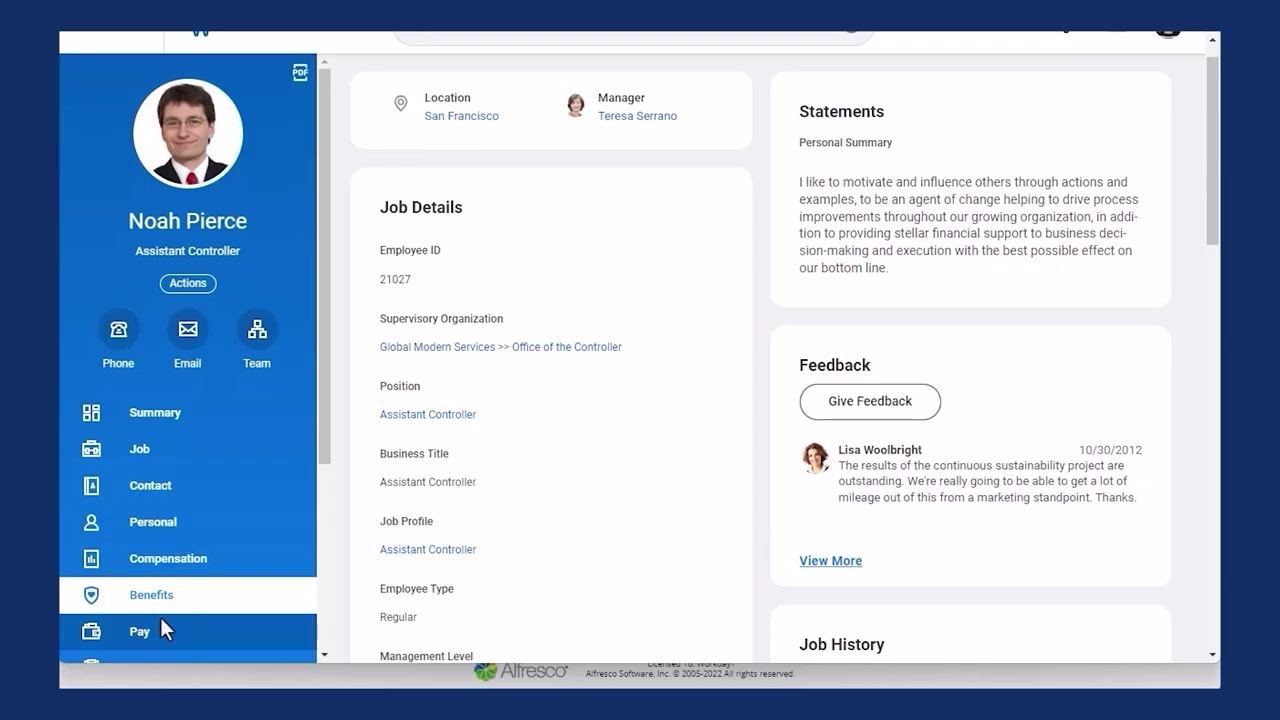Click the Lisa Woolbright name text
The height and width of the screenshot is (720, 1280).
pos(880,450)
